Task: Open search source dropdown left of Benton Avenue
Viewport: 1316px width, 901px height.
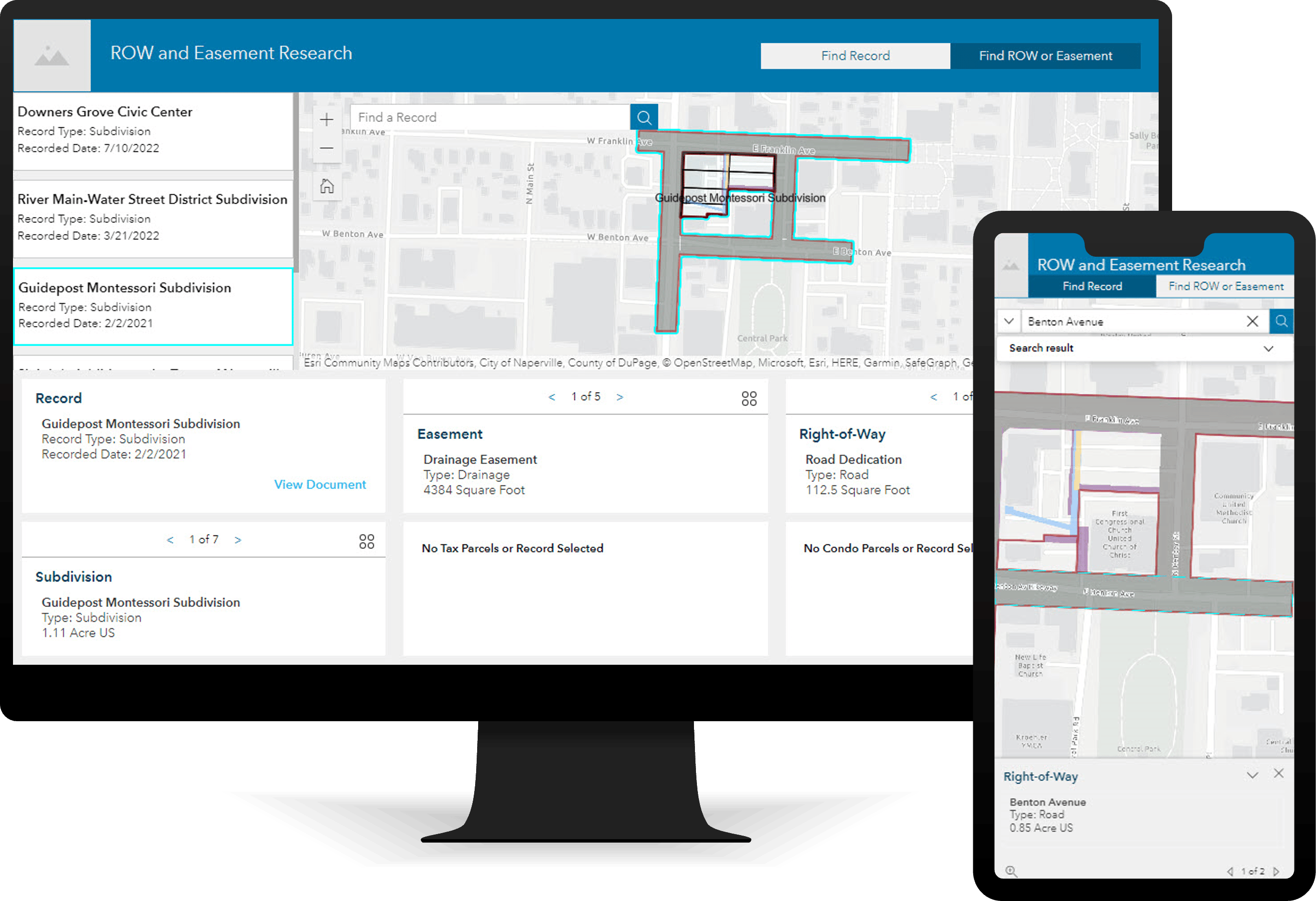Action: pyautogui.click(x=1009, y=322)
